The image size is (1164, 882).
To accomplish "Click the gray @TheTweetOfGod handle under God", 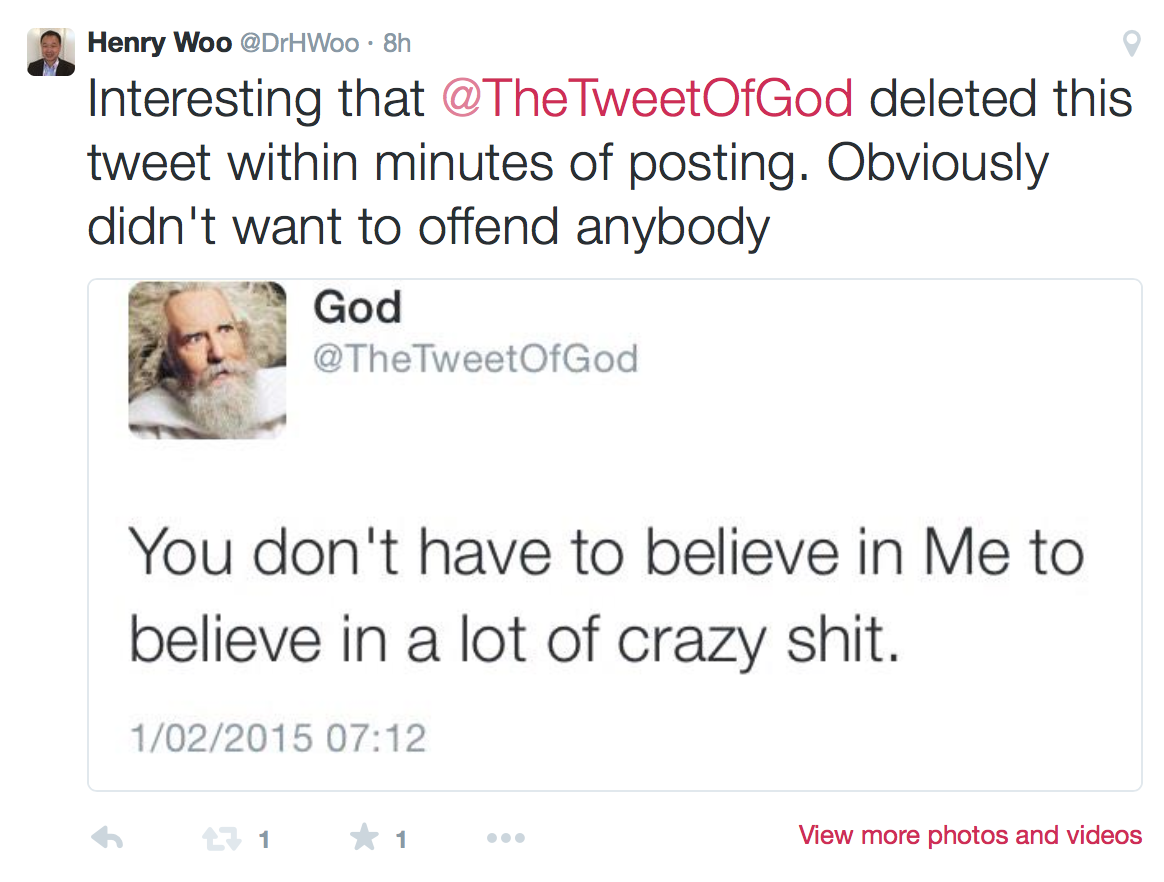I will pos(475,358).
